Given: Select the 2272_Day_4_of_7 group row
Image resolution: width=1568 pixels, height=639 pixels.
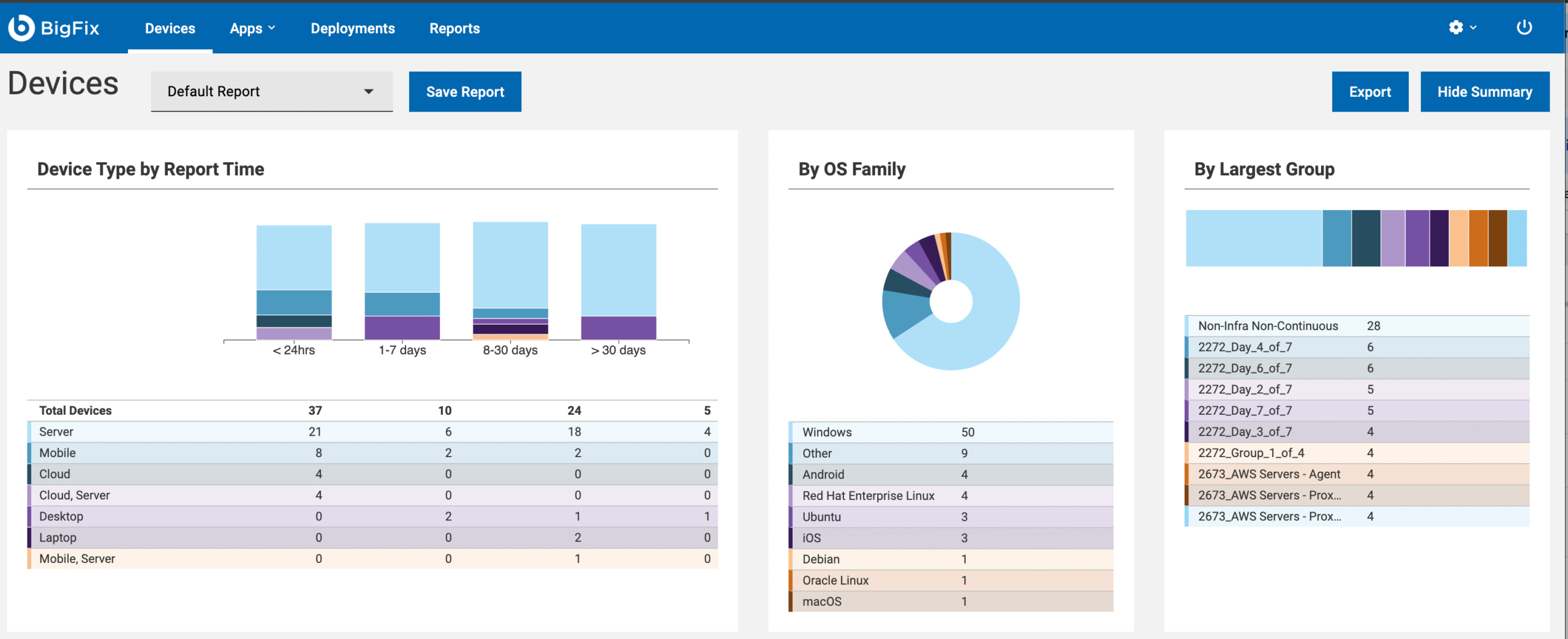Looking at the screenshot, I should [x=1357, y=347].
